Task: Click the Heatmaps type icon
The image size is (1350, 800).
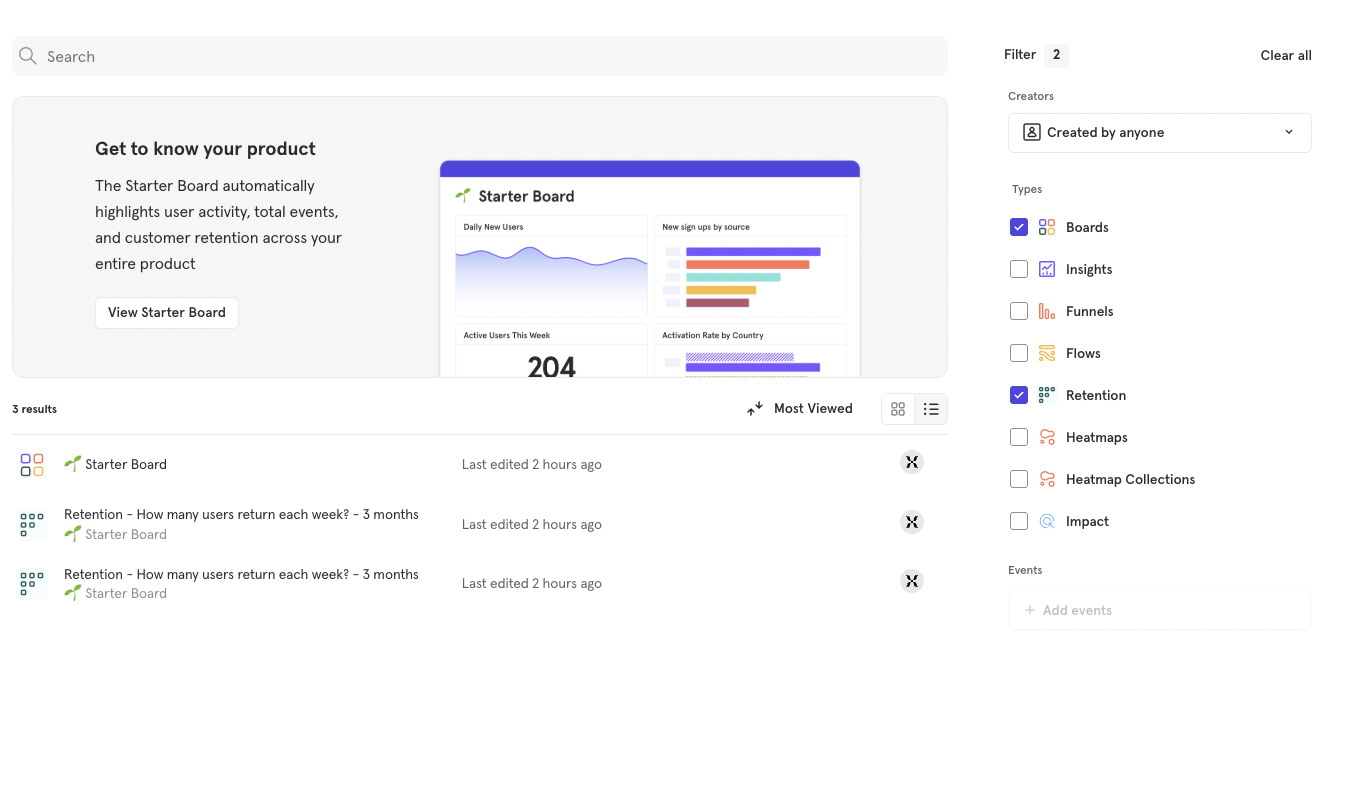Action: pos(1047,437)
